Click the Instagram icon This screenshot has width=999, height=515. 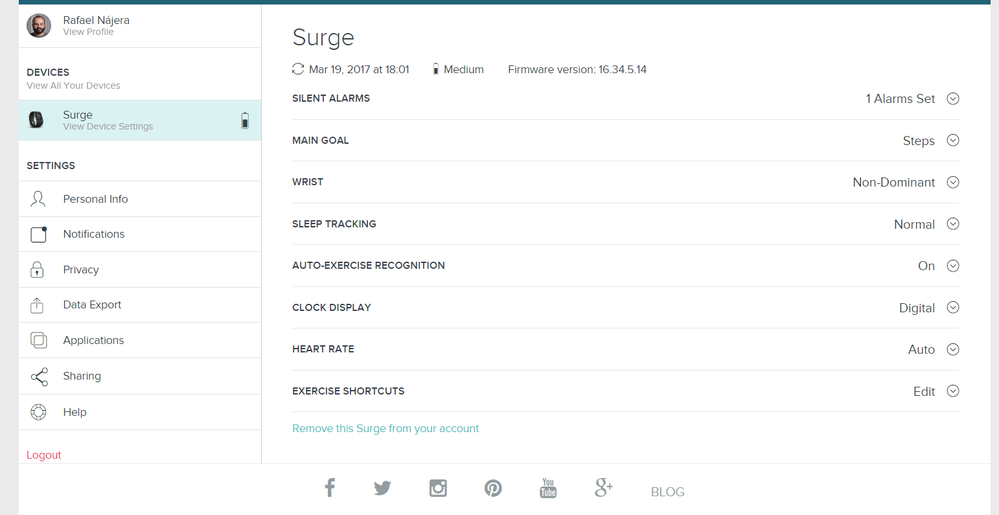(438, 488)
